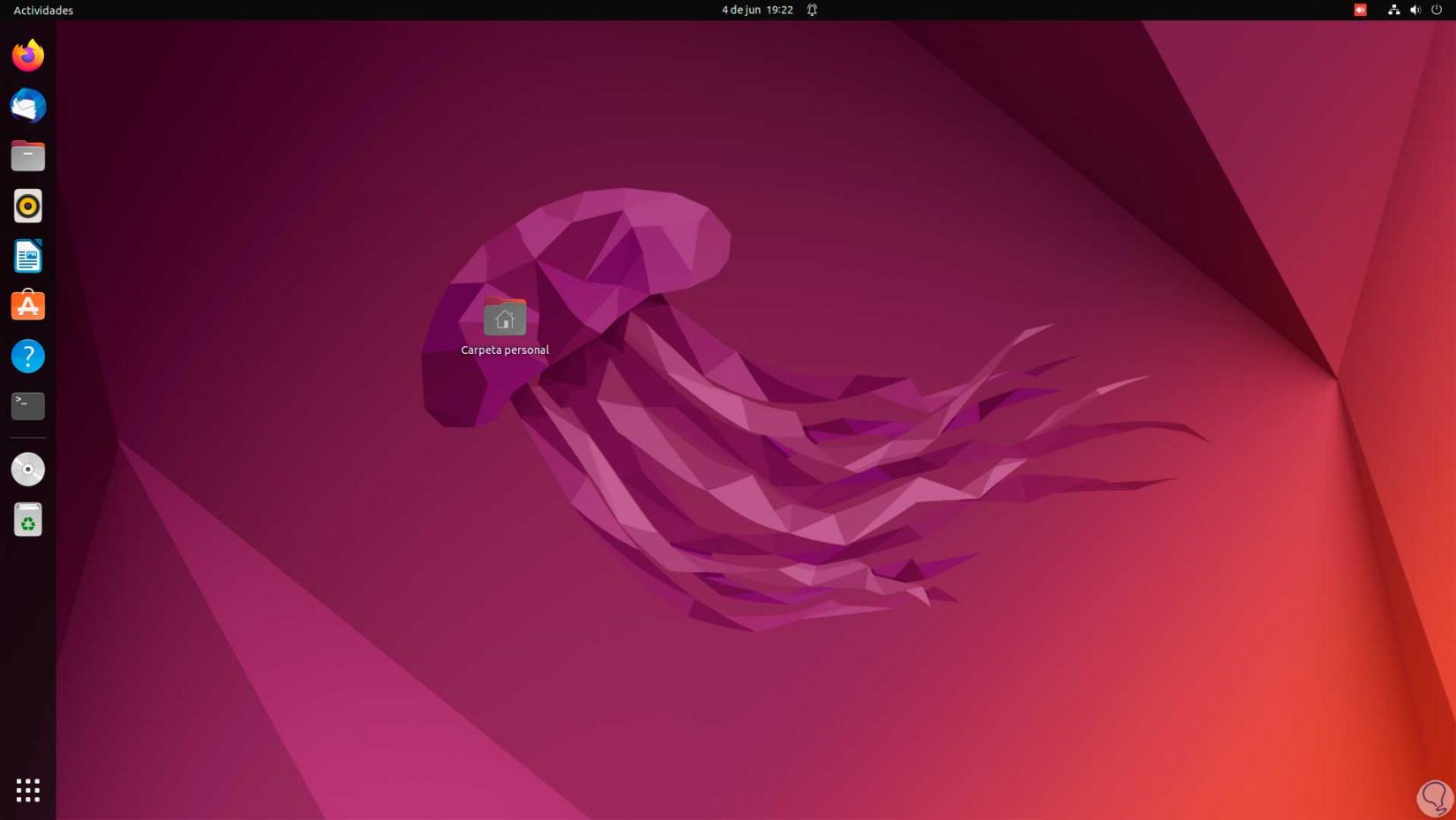Image resolution: width=1456 pixels, height=820 pixels.
Task: Launch the Terminal from the dock
Action: (x=28, y=406)
